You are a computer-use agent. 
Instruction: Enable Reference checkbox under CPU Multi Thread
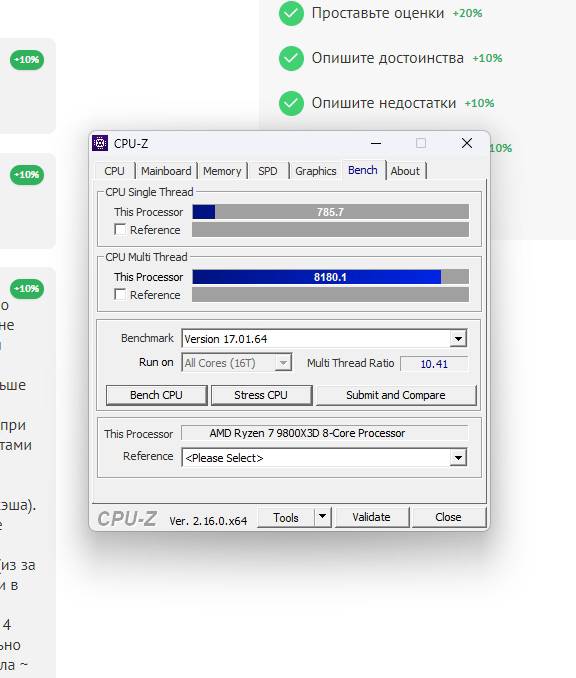[x=120, y=294]
